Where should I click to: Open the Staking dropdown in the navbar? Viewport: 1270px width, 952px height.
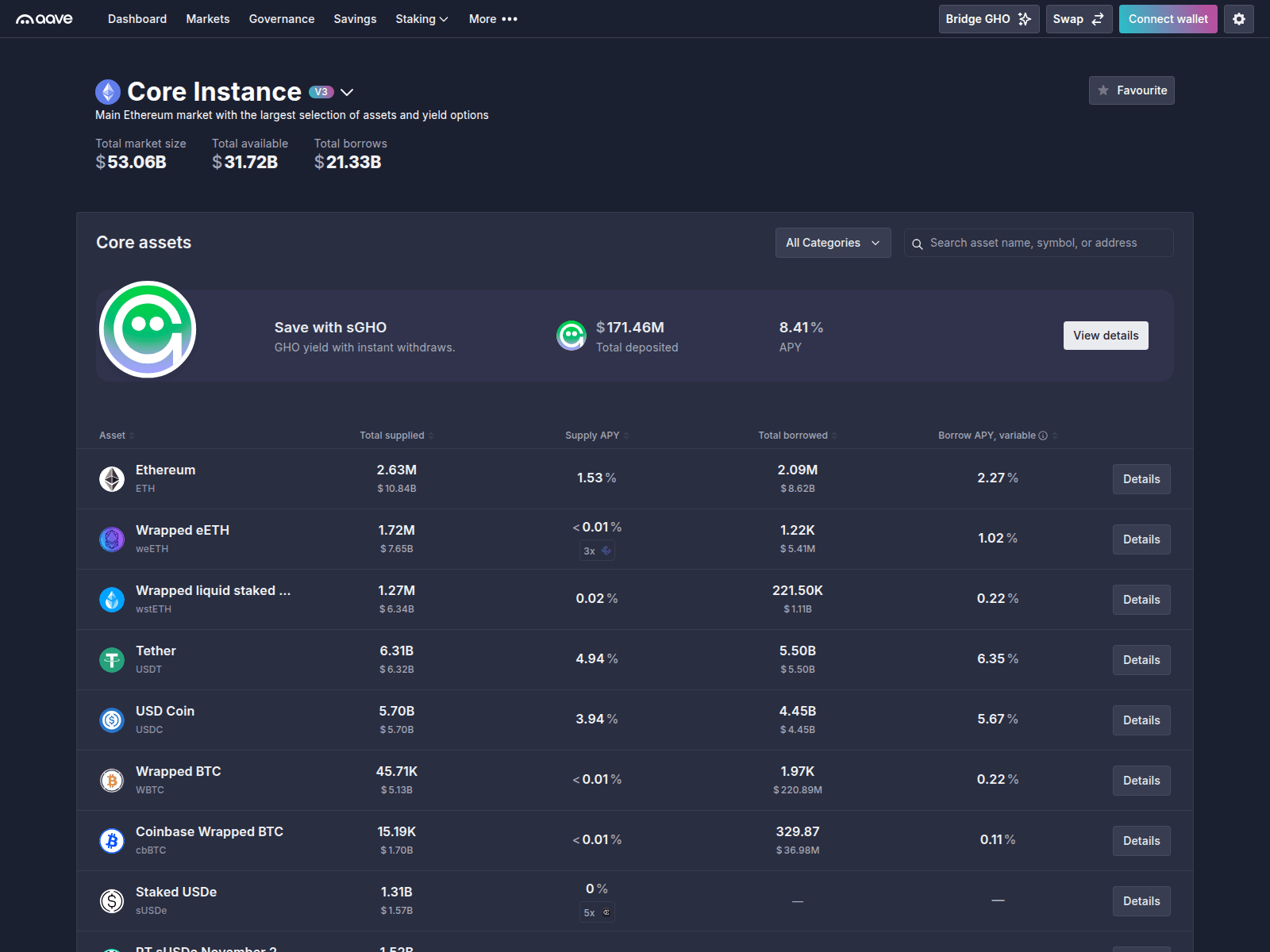click(x=421, y=18)
